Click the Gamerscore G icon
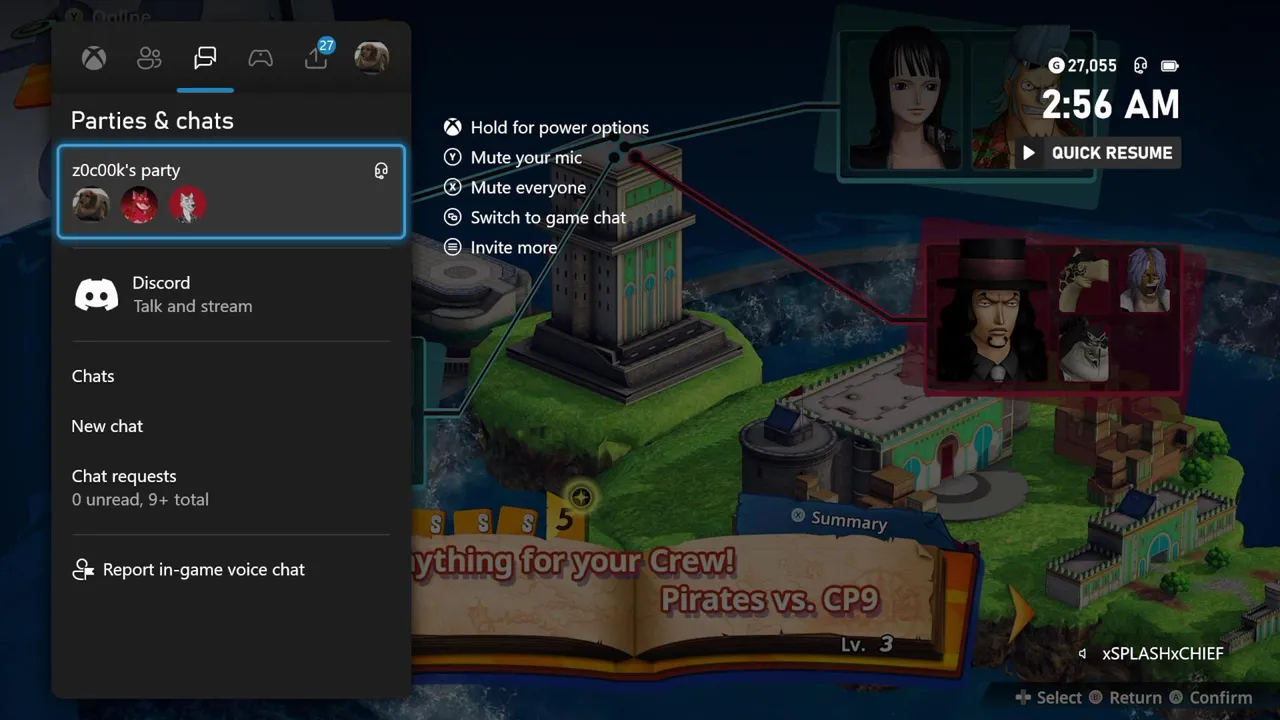 tap(1056, 66)
